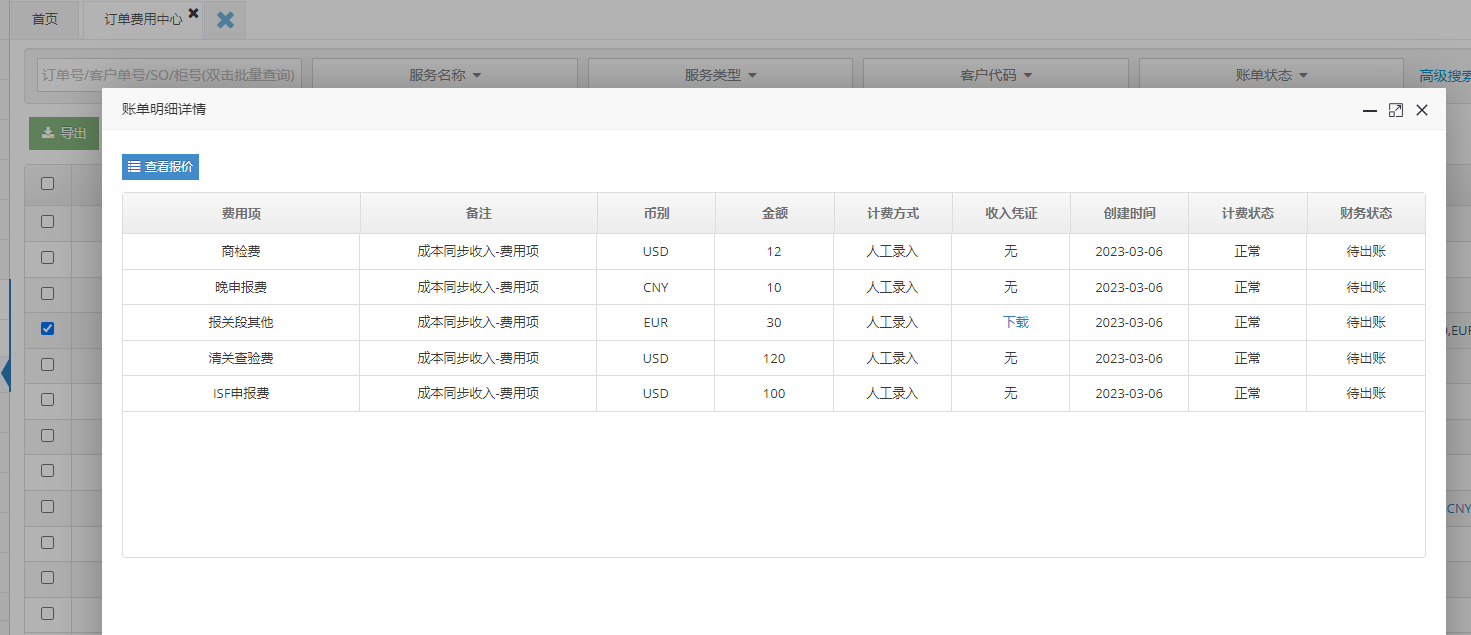Focus the 订单号/客户单号 search input field

pos(169,75)
